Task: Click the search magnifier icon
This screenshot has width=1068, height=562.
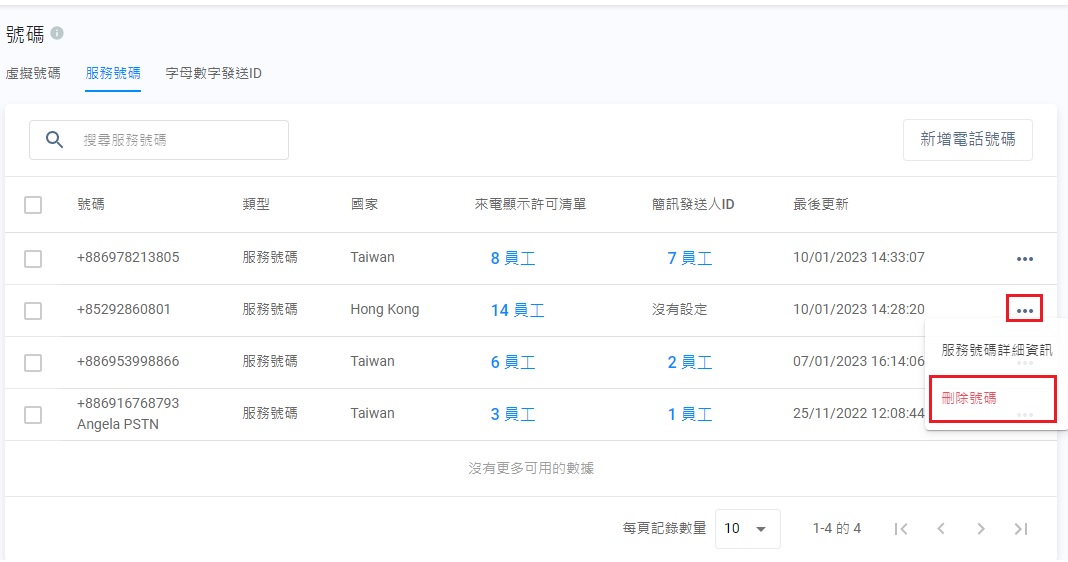Action: [x=55, y=140]
